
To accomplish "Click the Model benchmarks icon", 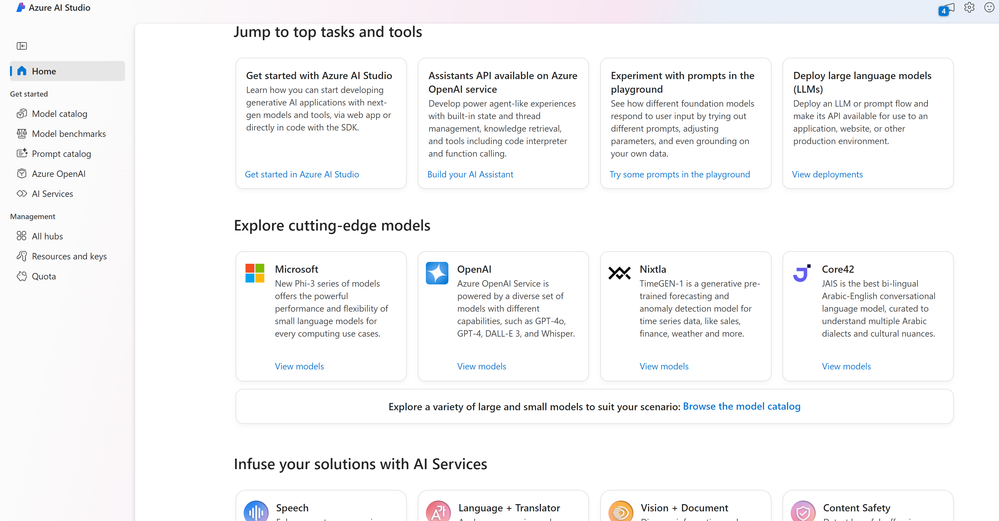I will [x=22, y=134].
